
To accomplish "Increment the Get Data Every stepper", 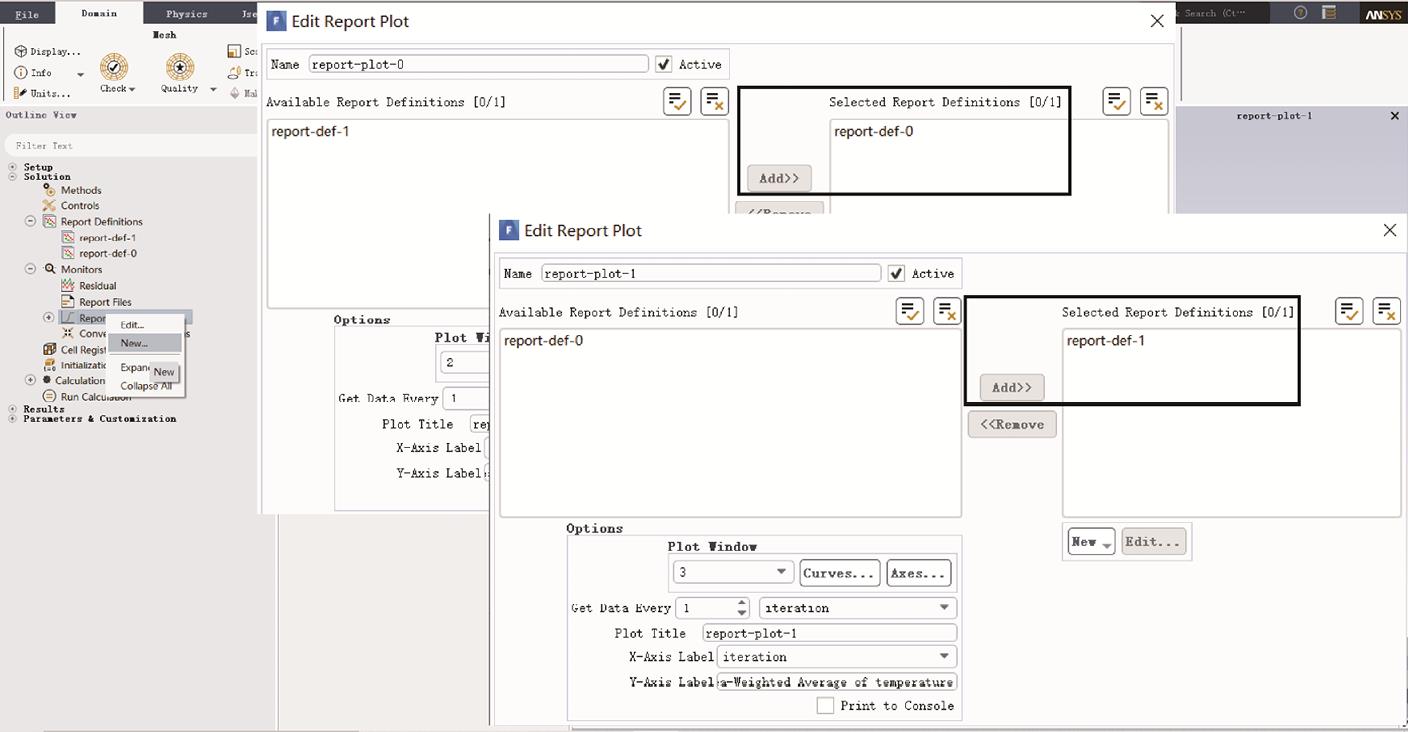I will pos(741,603).
